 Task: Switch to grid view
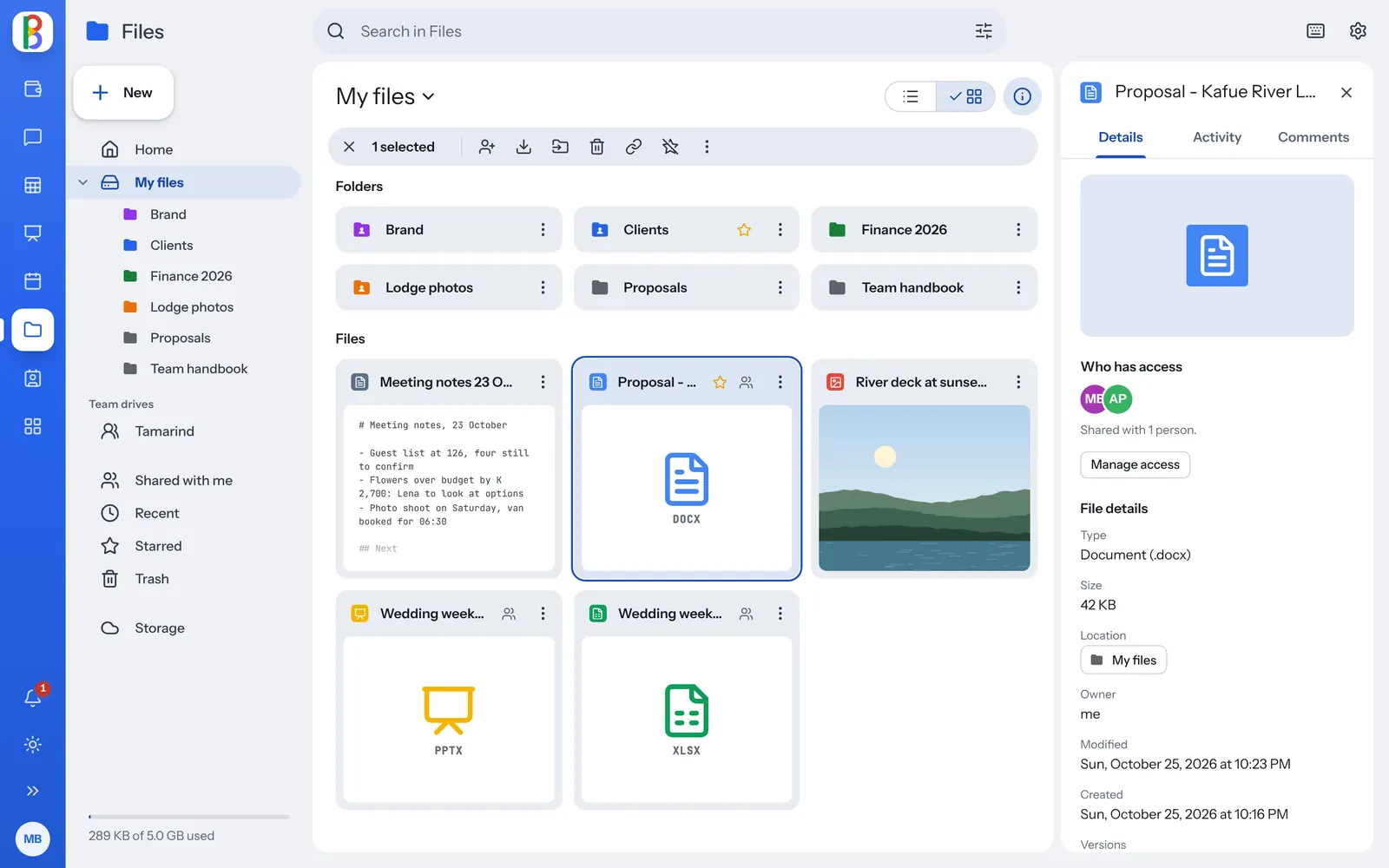coord(965,96)
